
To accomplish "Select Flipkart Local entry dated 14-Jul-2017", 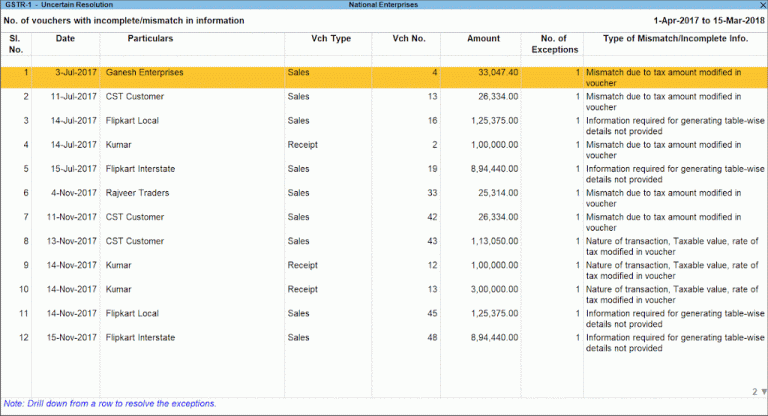I will (384, 125).
